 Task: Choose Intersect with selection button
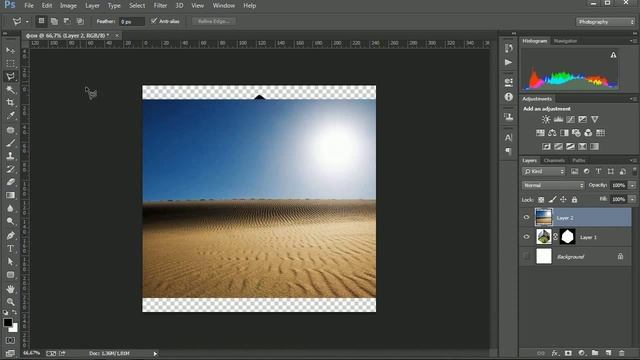click(80, 21)
